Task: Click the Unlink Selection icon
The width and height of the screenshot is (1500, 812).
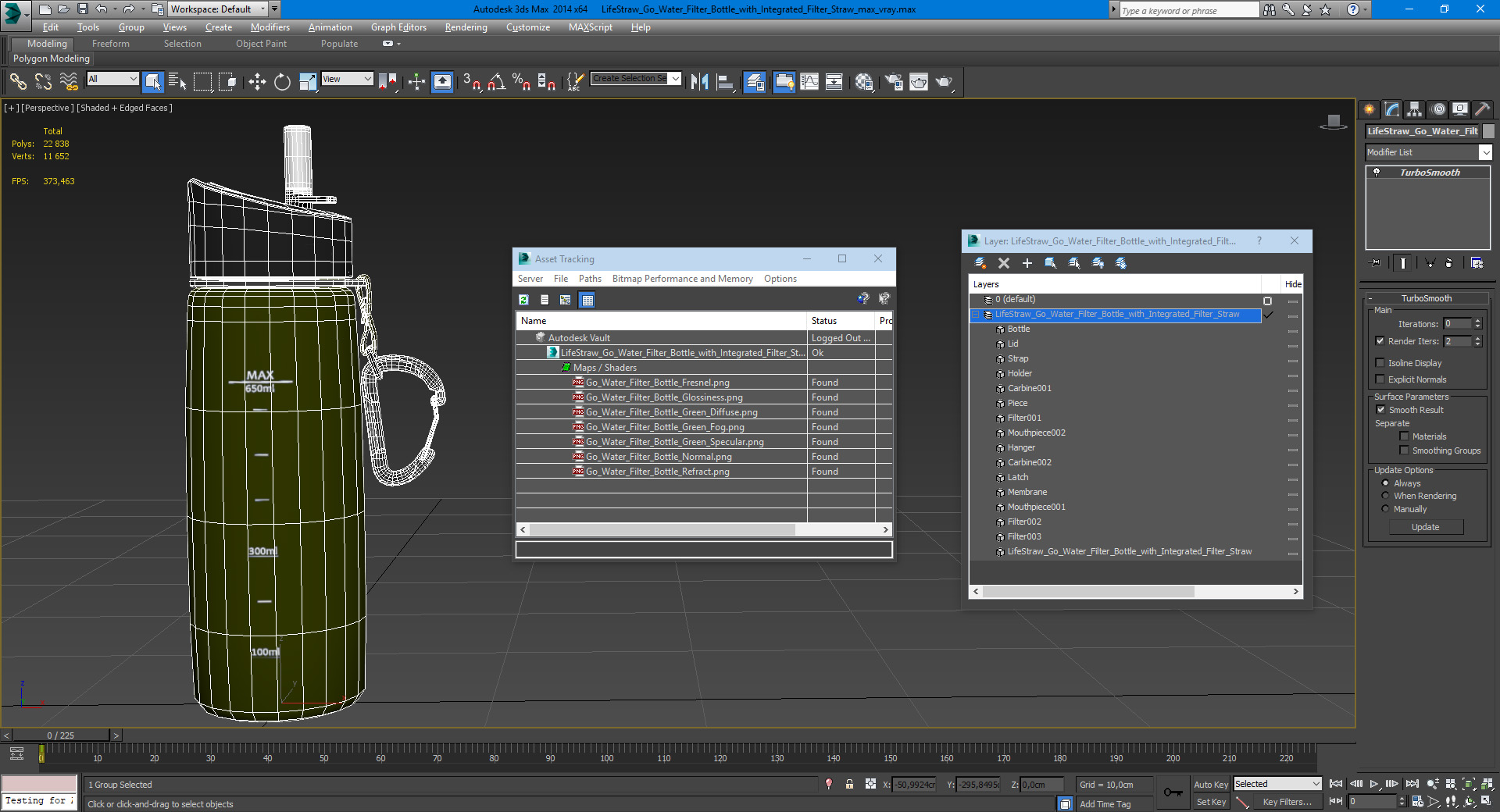Action: 43,81
